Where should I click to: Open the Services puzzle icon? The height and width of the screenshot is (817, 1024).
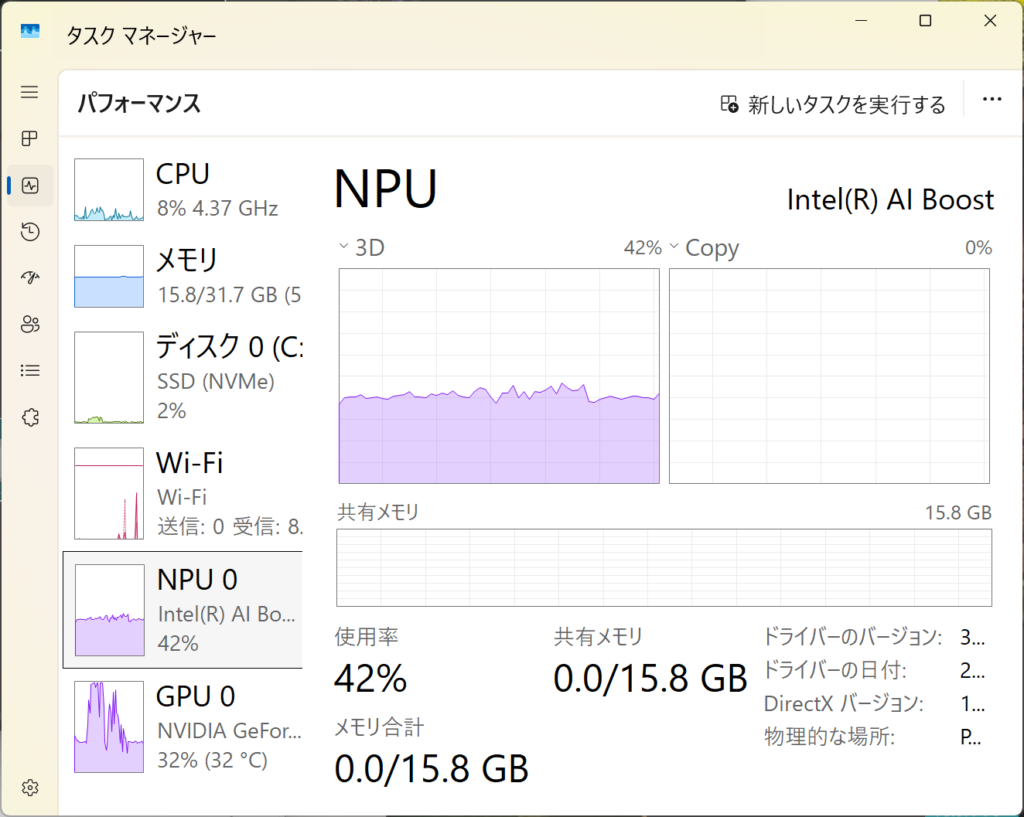pos(30,417)
